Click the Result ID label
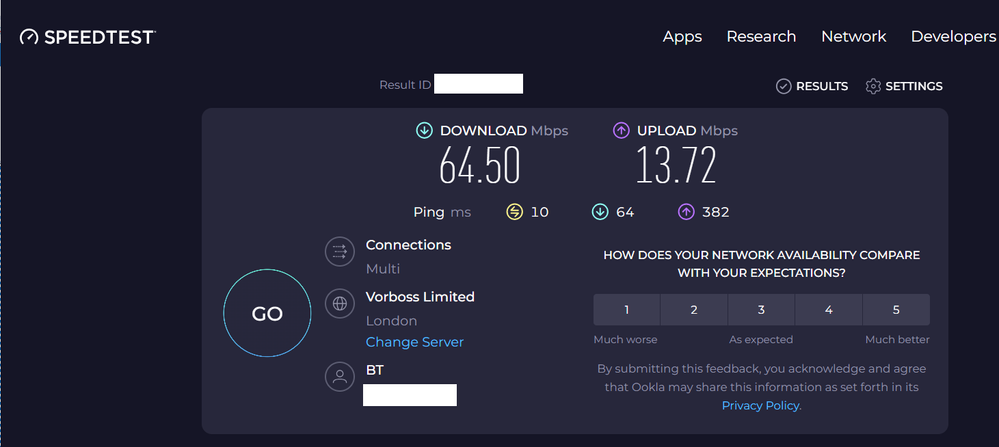The width and height of the screenshot is (999, 447). click(x=405, y=85)
